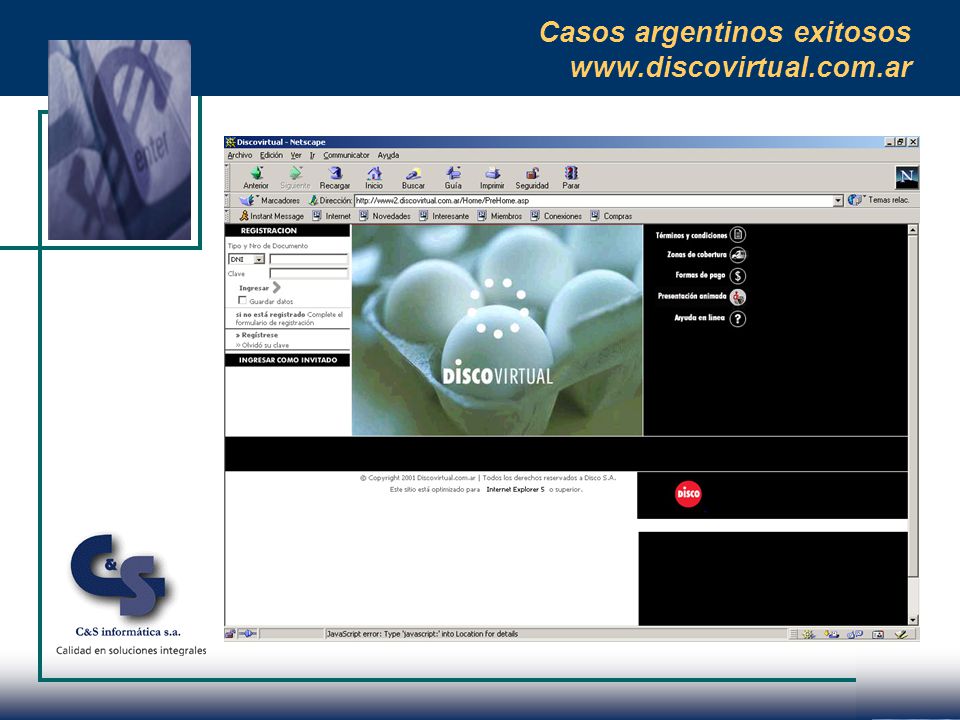Click the Regístrese link
The width and height of the screenshot is (960, 720).
click(257, 335)
